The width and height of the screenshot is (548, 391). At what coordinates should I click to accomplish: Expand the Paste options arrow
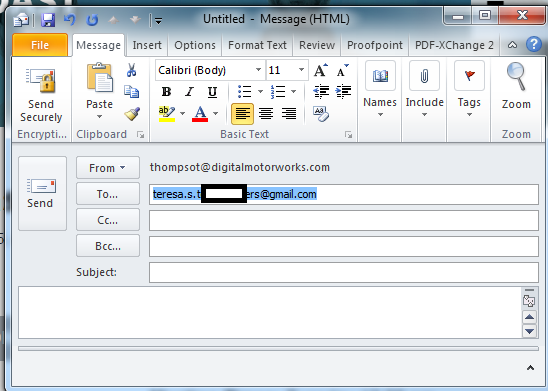pyautogui.click(x=100, y=116)
